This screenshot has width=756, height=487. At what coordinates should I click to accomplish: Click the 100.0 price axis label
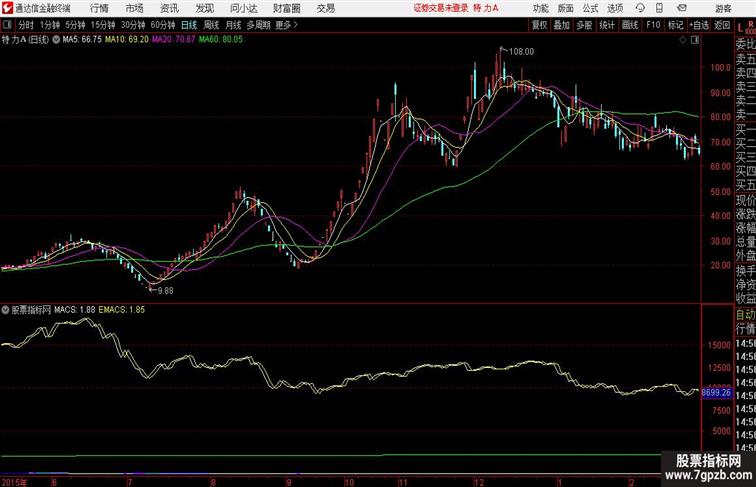coord(720,68)
